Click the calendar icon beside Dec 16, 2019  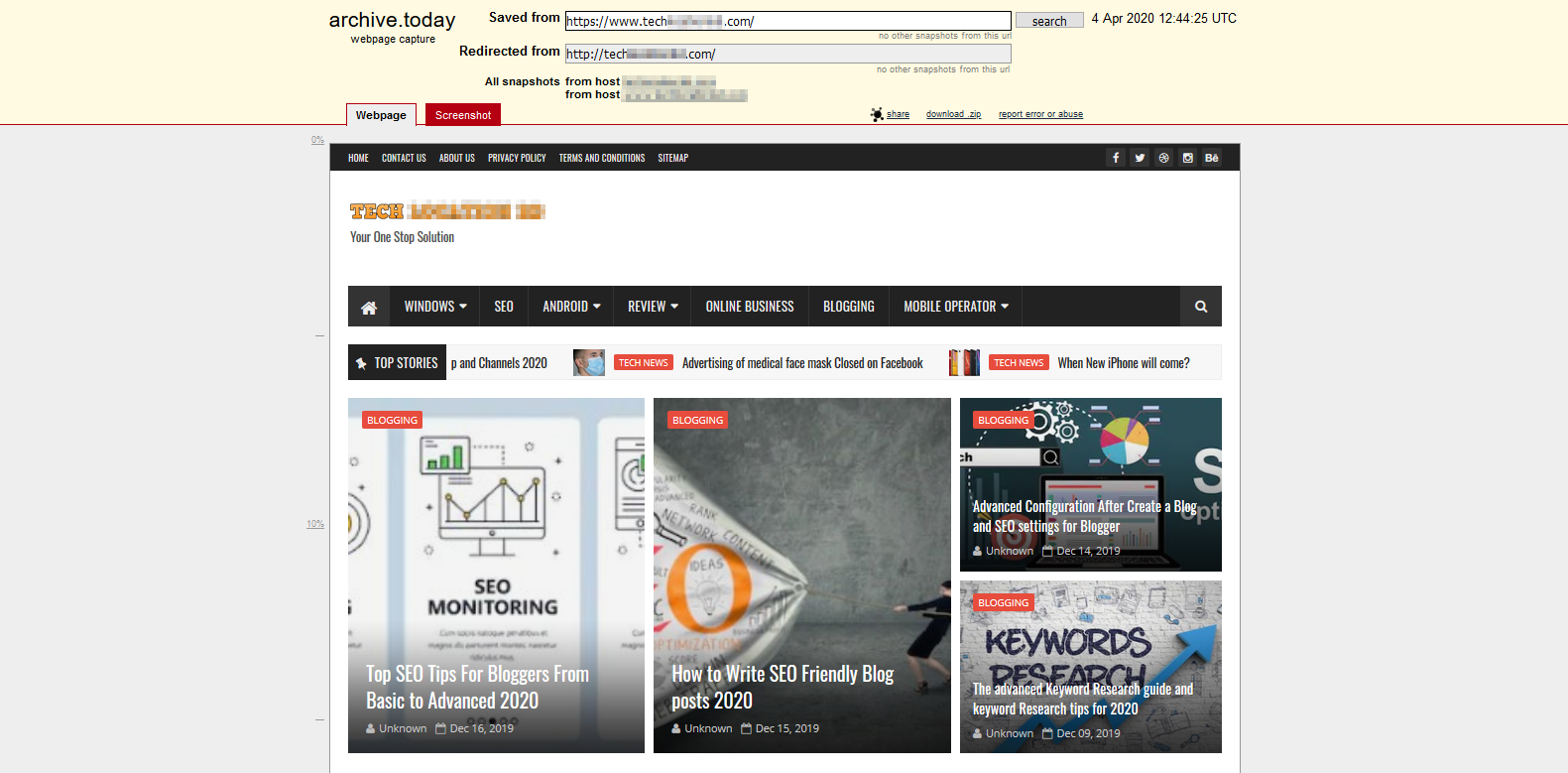[x=440, y=728]
